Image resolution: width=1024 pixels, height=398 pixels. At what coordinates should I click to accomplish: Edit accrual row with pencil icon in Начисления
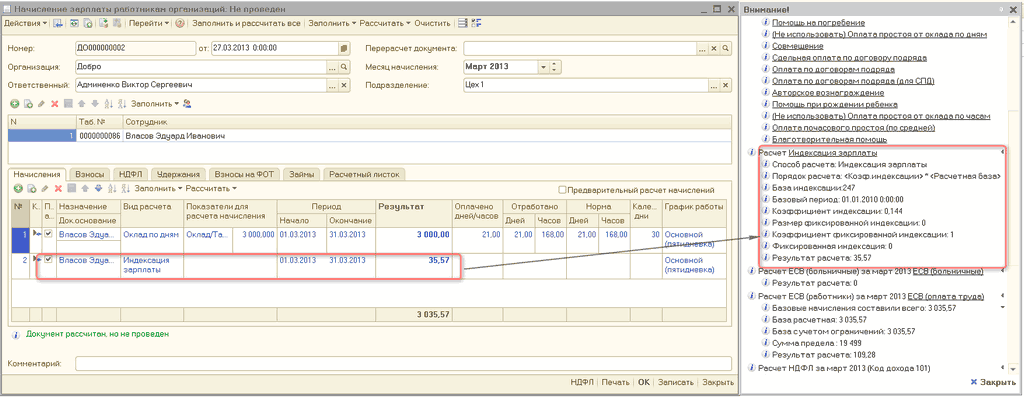click(x=44, y=188)
